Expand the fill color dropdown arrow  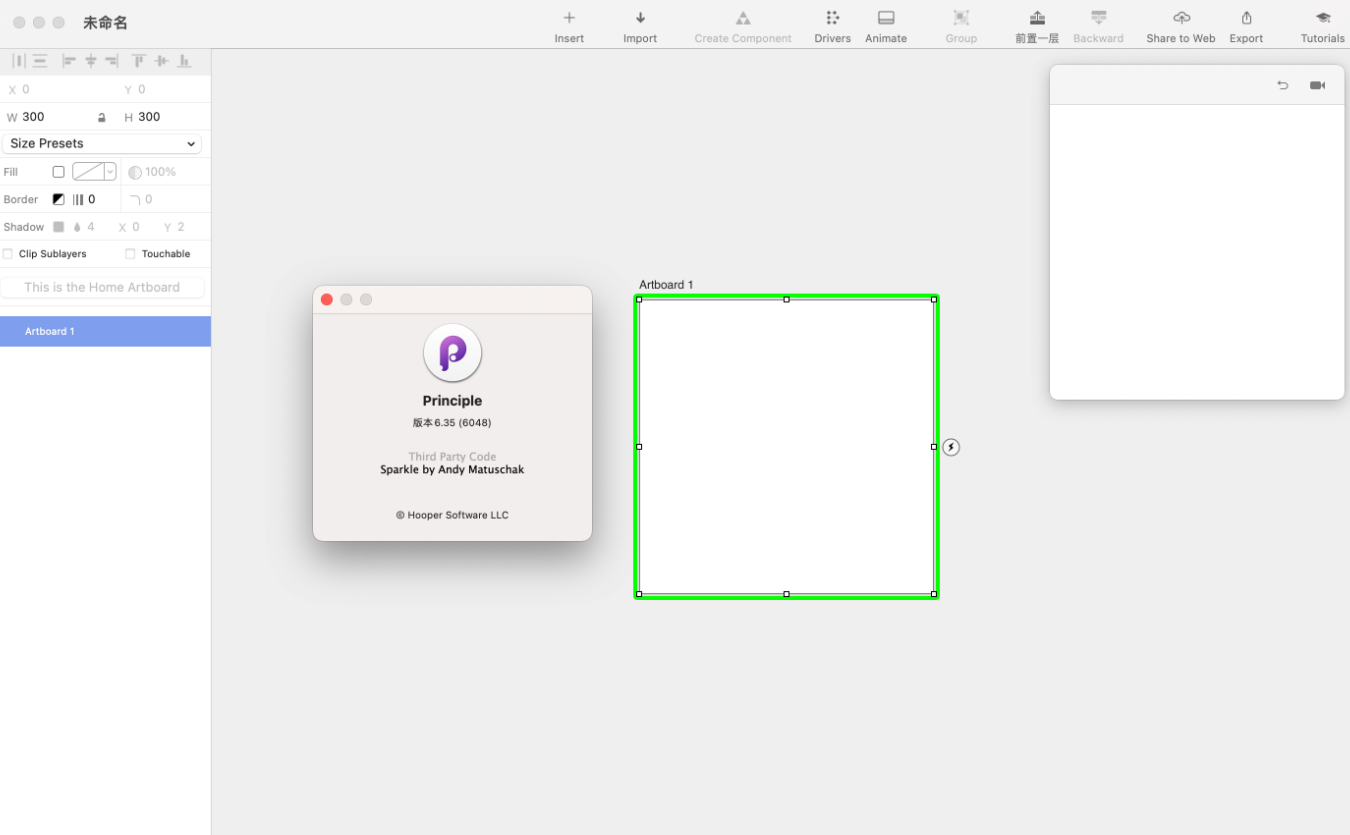coord(110,172)
